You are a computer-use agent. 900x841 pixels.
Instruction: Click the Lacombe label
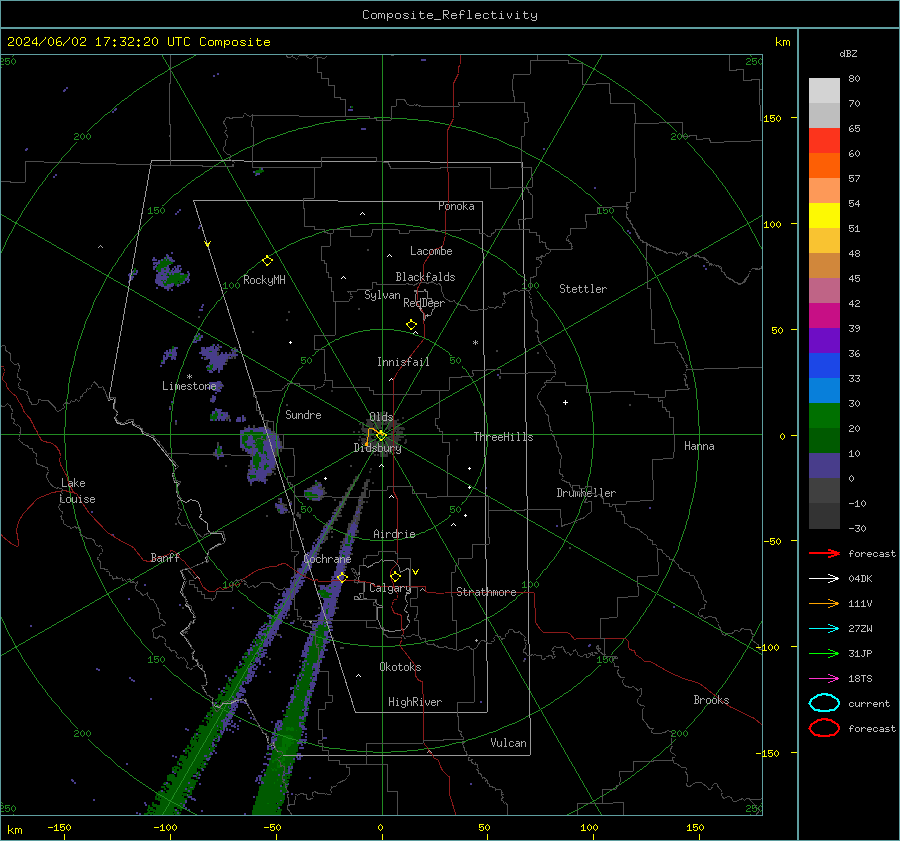pyautogui.click(x=431, y=251)
